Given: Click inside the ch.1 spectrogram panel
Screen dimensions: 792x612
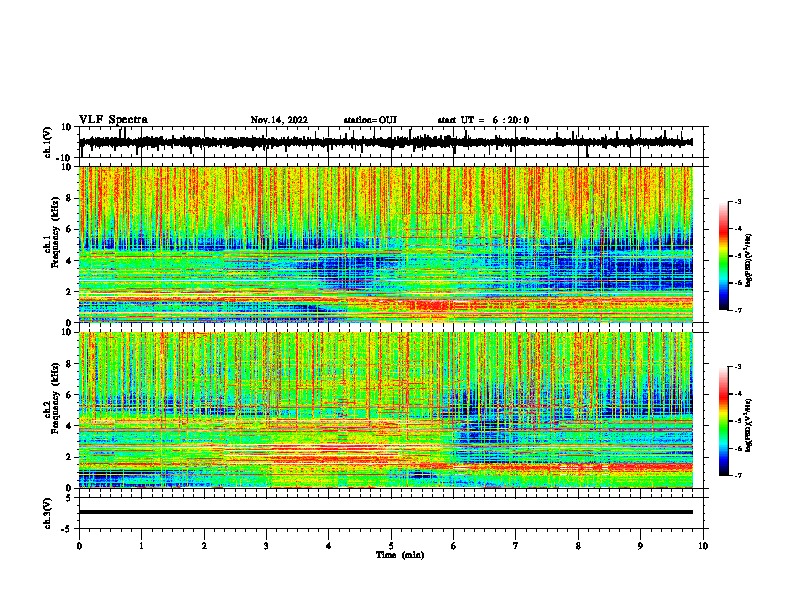Looking at the screenshot, I should (x=386, y=244).
